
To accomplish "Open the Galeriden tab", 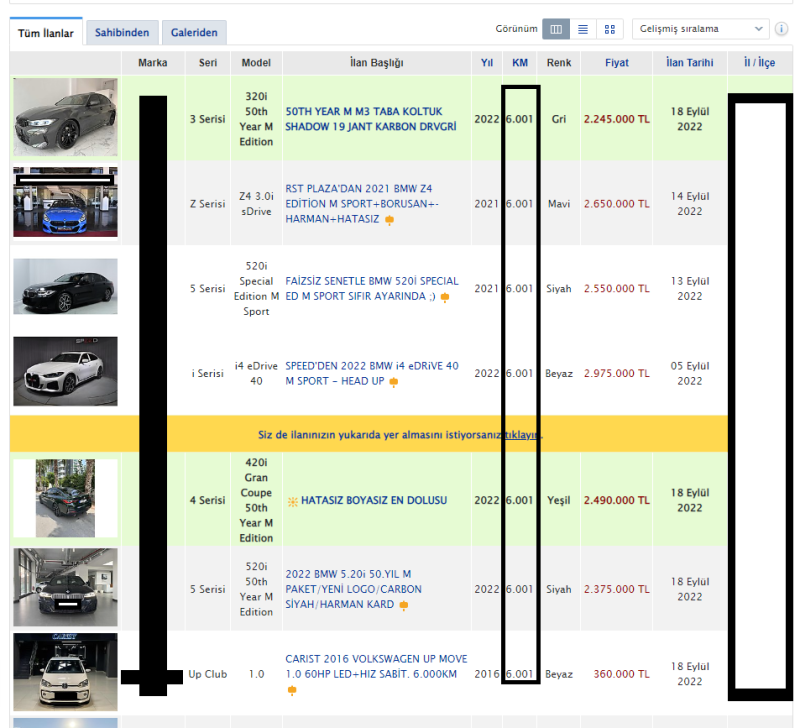I will (194, 33).
